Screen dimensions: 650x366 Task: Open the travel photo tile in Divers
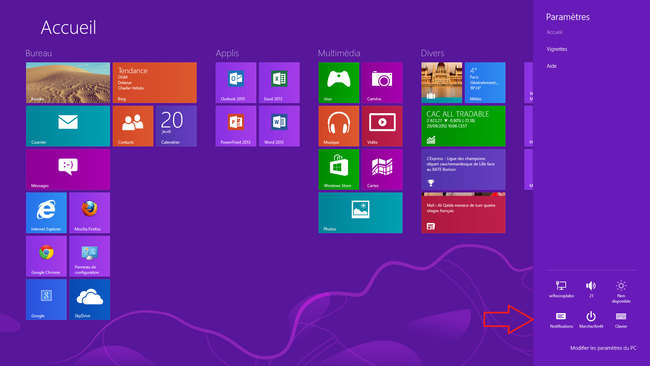click(441, 82)
